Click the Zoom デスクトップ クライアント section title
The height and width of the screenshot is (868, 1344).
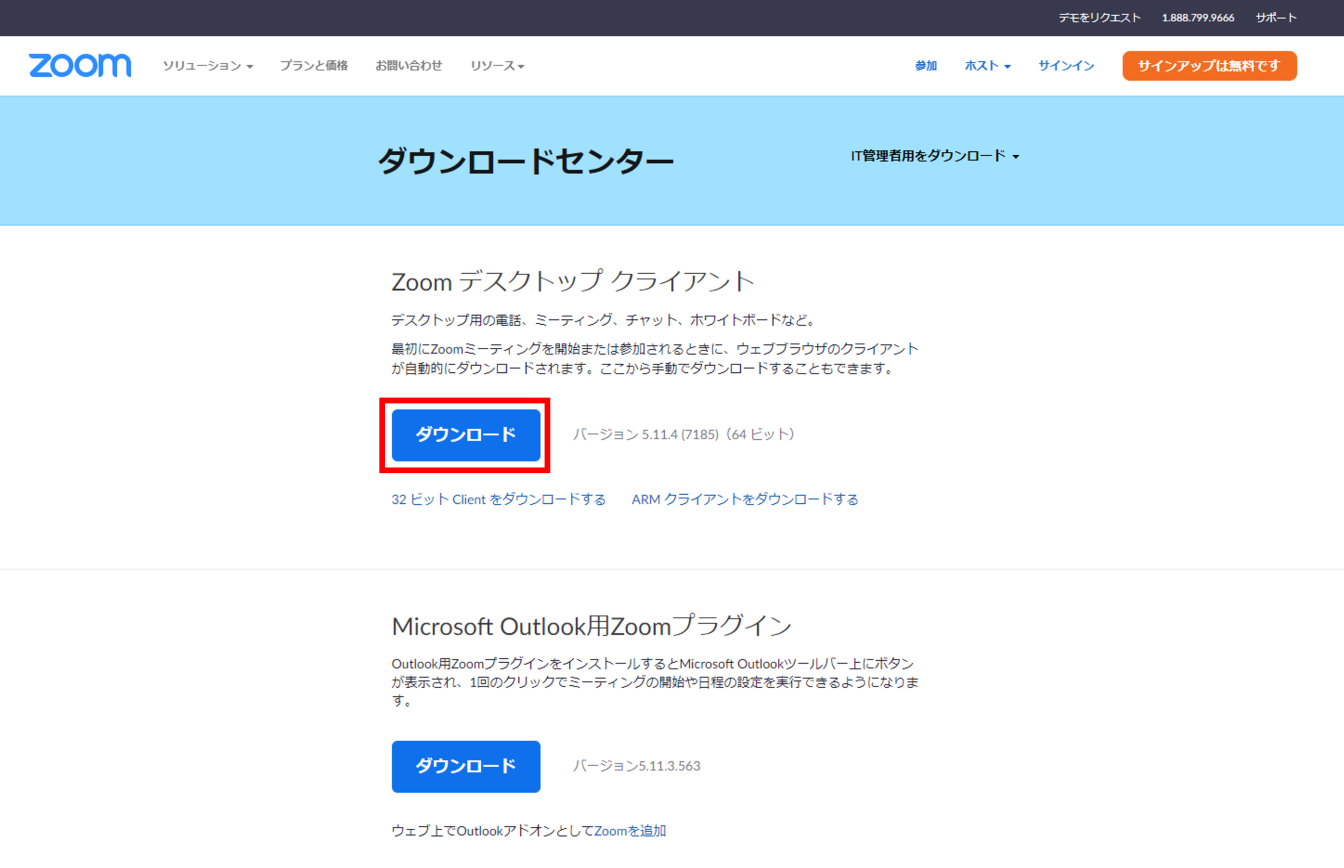click(573, 281)
